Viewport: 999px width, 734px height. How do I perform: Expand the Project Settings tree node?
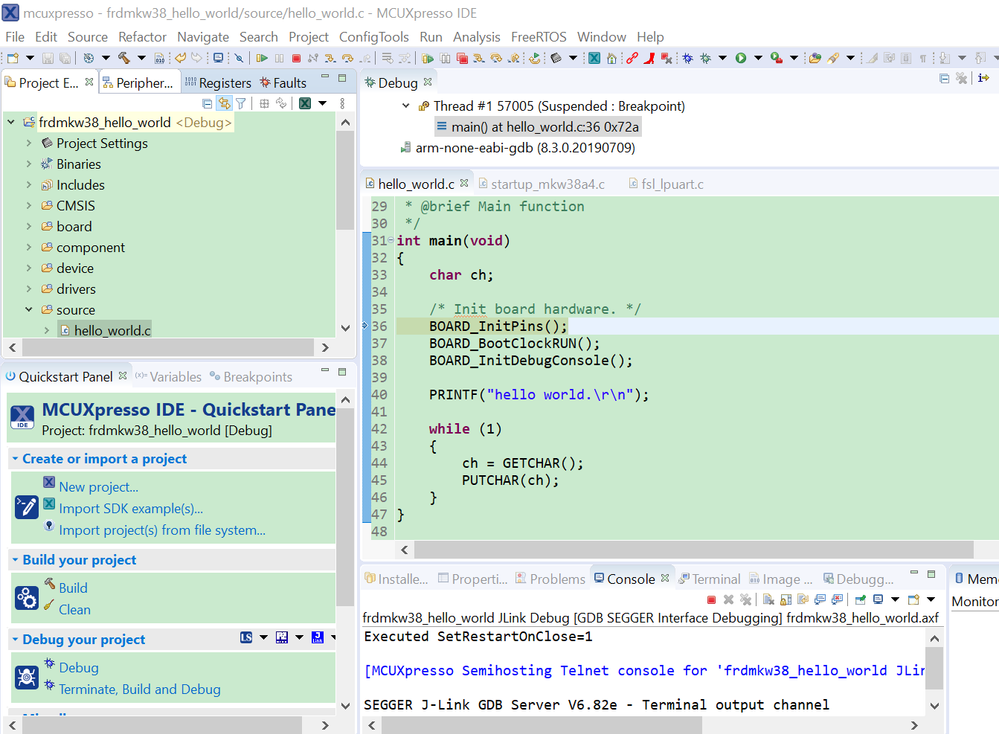click(29, 143)
